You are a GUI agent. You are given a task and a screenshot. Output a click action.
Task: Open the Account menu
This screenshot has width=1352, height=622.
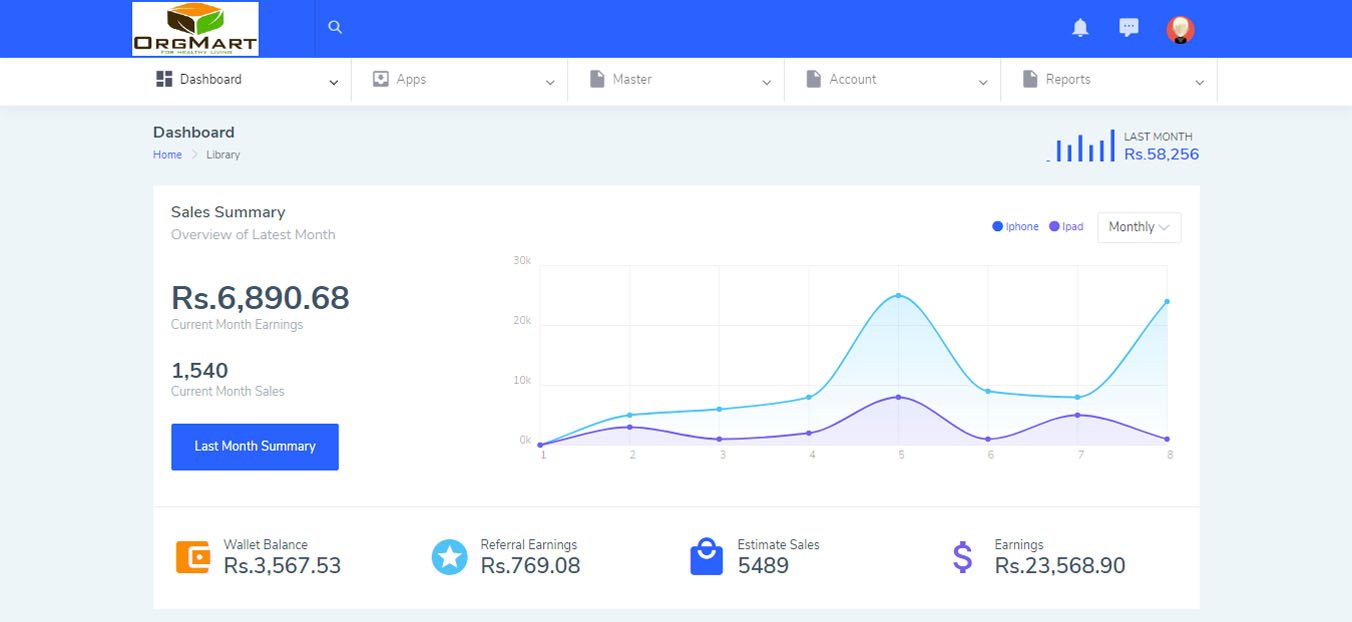click(x=852, y=79)
